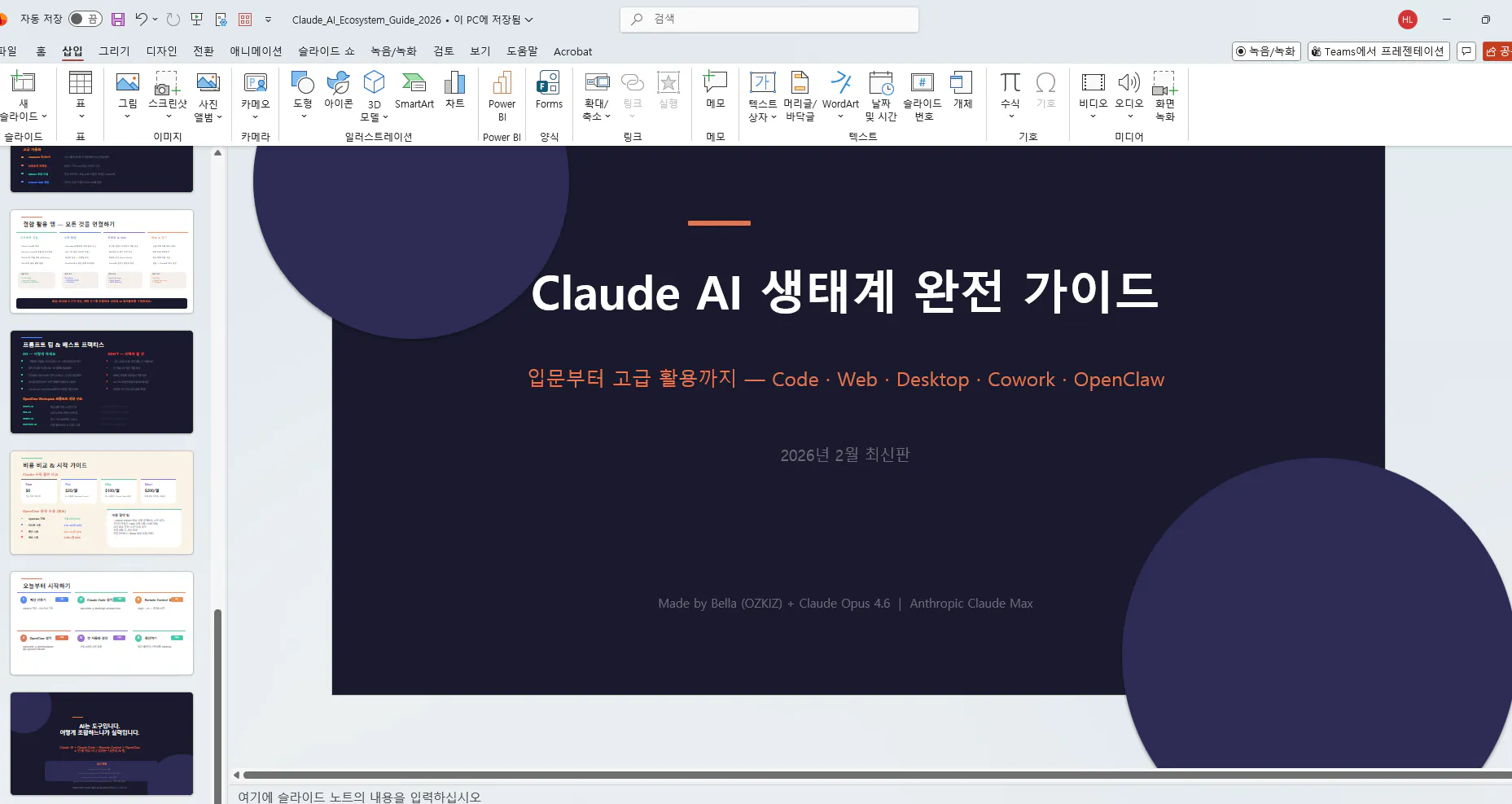Expand the 비디오 video dropdown
Viewport: 1512px width, 804px height.
pyautogui.click(x=1093, y=116)
